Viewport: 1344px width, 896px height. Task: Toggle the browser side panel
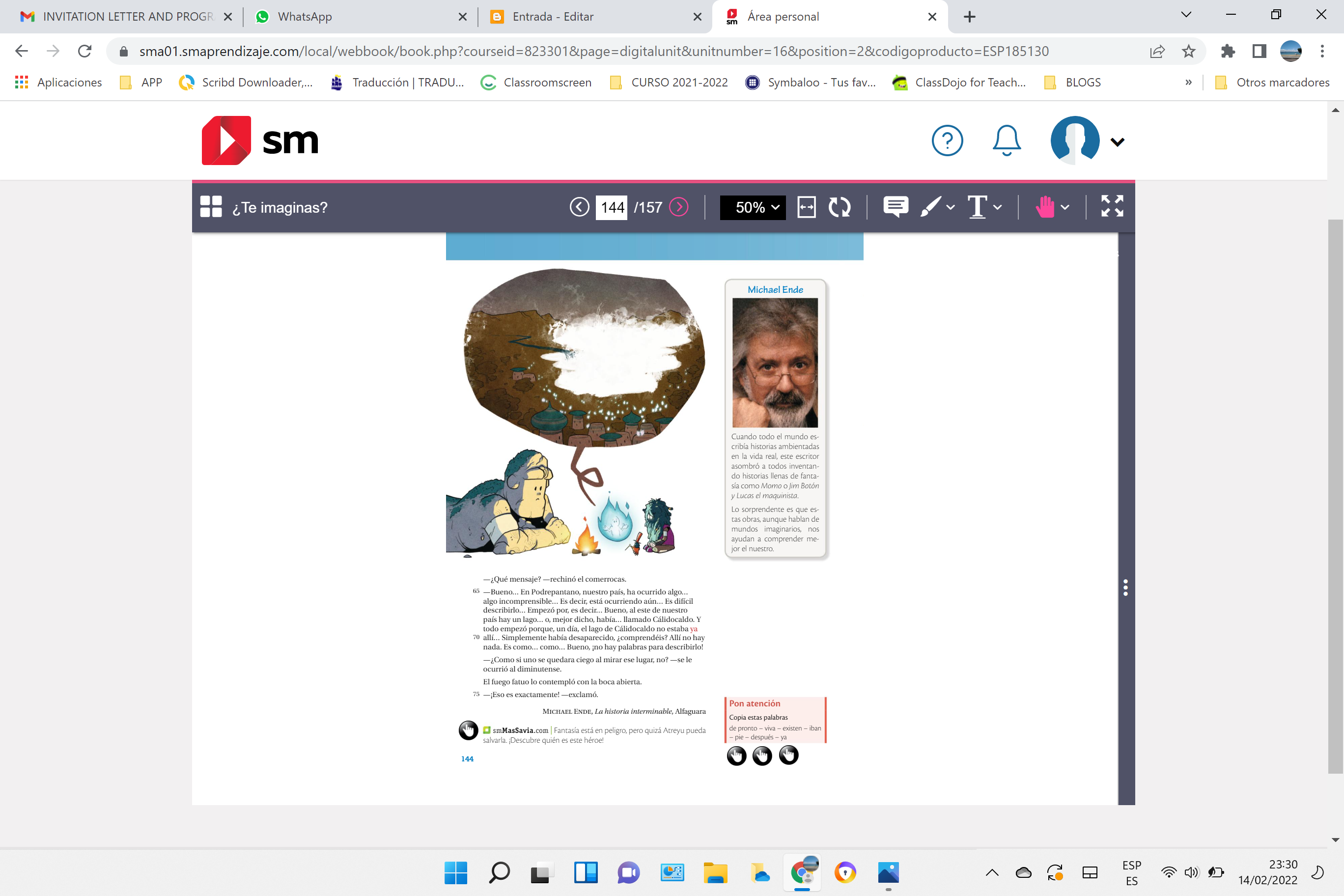point(1259,52)
